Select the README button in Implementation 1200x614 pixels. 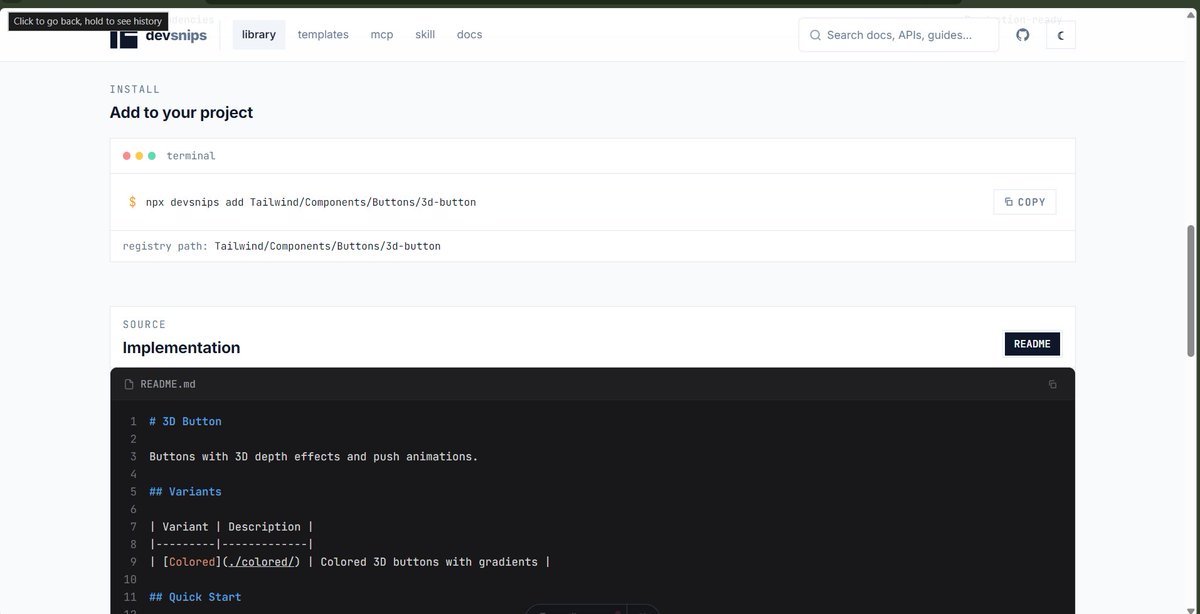pos(1032,344)
